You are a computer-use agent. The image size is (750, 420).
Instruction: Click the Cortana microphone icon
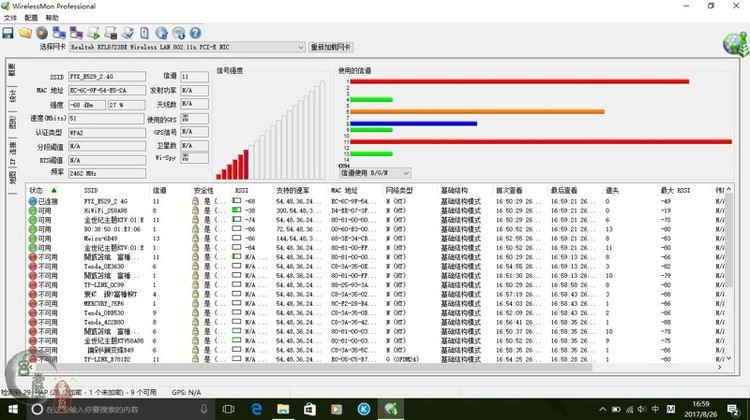[204, 409]
